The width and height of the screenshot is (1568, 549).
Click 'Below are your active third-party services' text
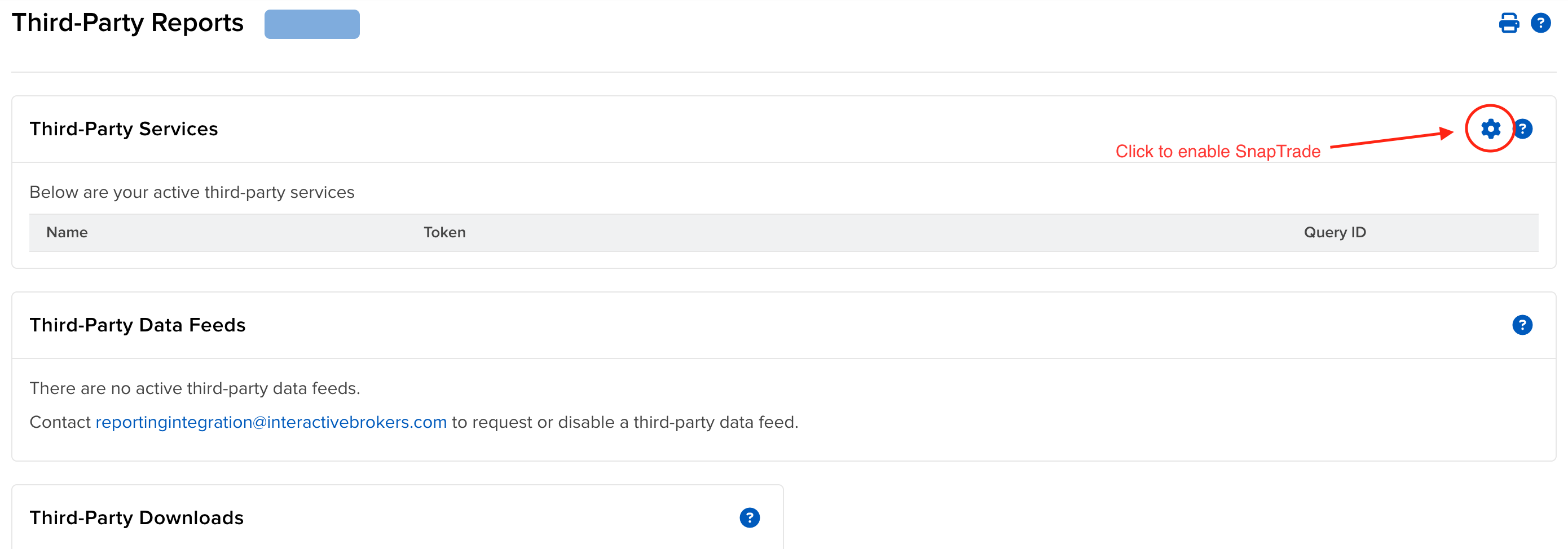click(x=192, y=192)
